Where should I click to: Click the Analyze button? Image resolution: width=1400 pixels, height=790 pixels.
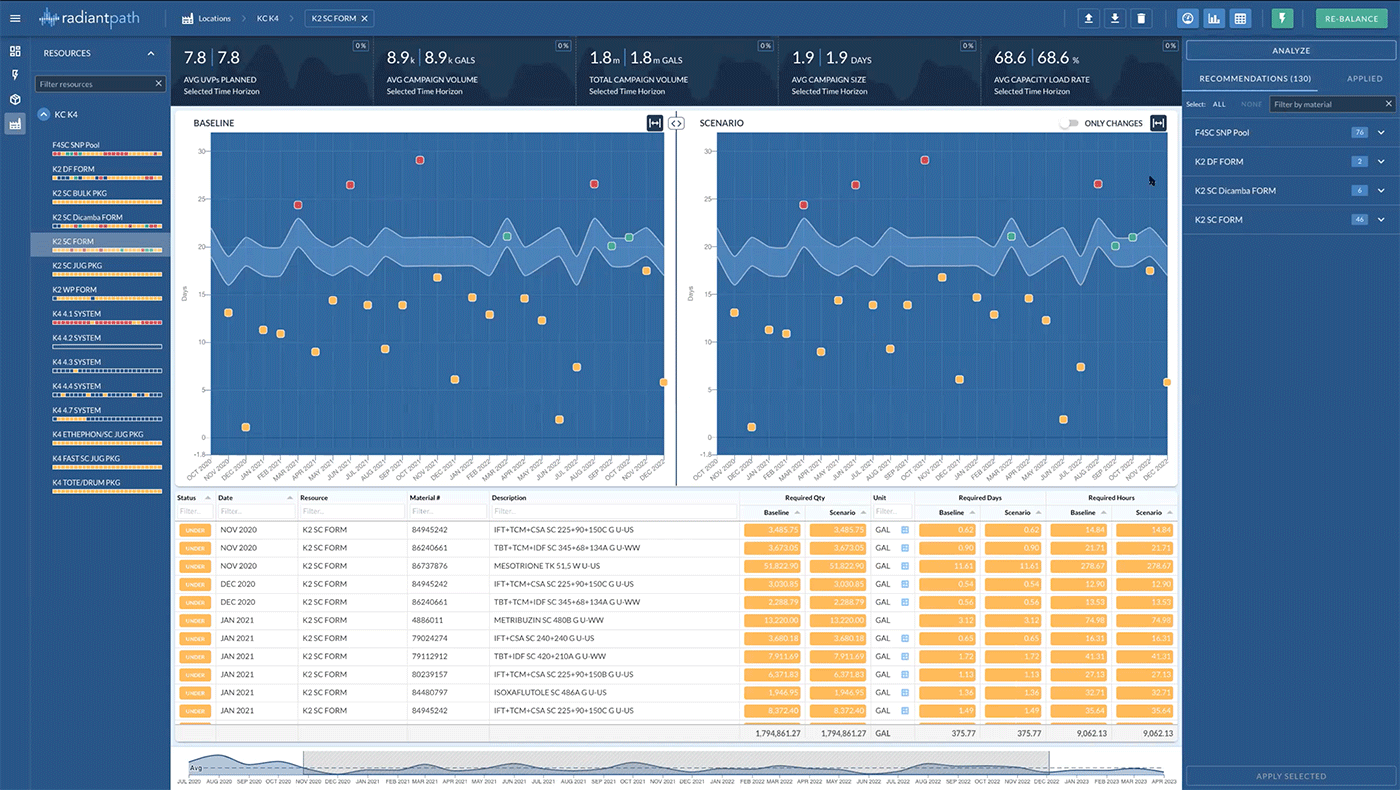coord(1291,50)
